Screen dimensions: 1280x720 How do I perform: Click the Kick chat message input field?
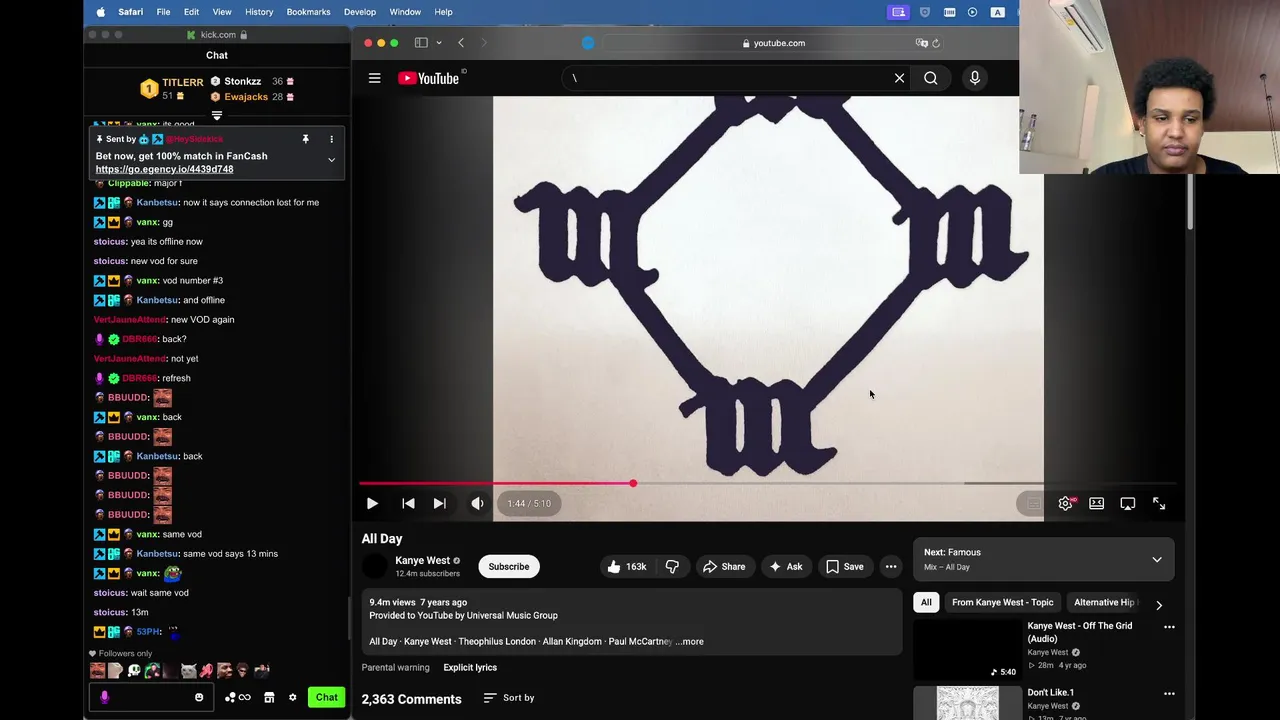tap(149, 697)
